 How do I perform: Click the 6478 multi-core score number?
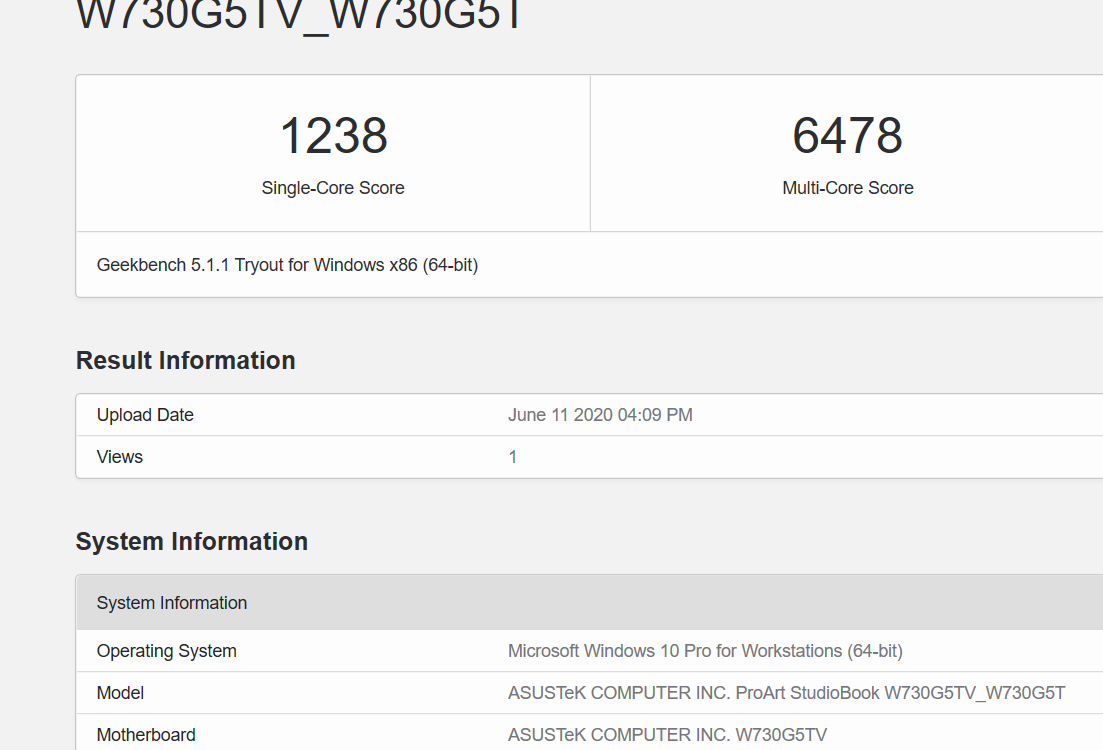[847, 136]
